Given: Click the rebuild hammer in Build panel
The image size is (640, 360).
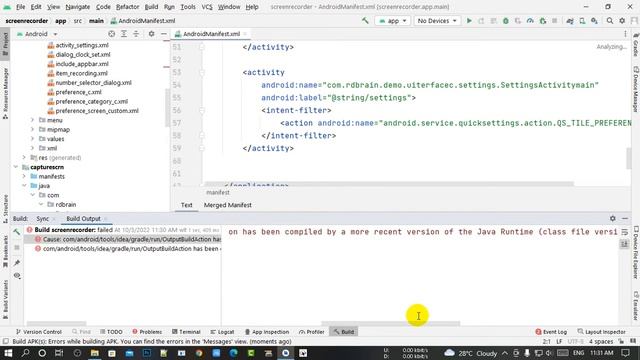Looking at the screenshot, I should pos(17,232).
